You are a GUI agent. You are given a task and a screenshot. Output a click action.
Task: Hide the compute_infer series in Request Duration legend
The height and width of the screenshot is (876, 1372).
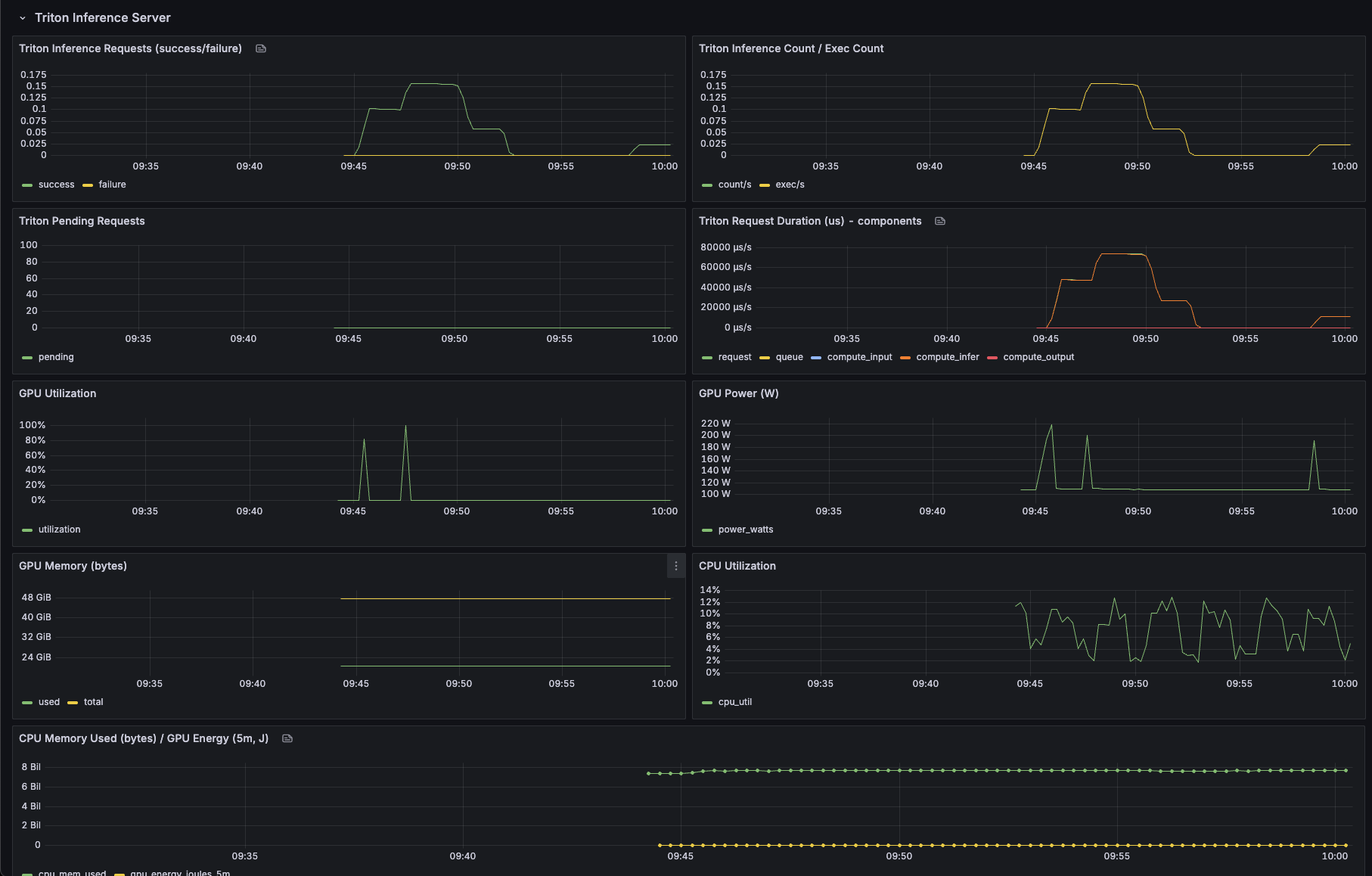pyautogui.click(x=947, y=357)
